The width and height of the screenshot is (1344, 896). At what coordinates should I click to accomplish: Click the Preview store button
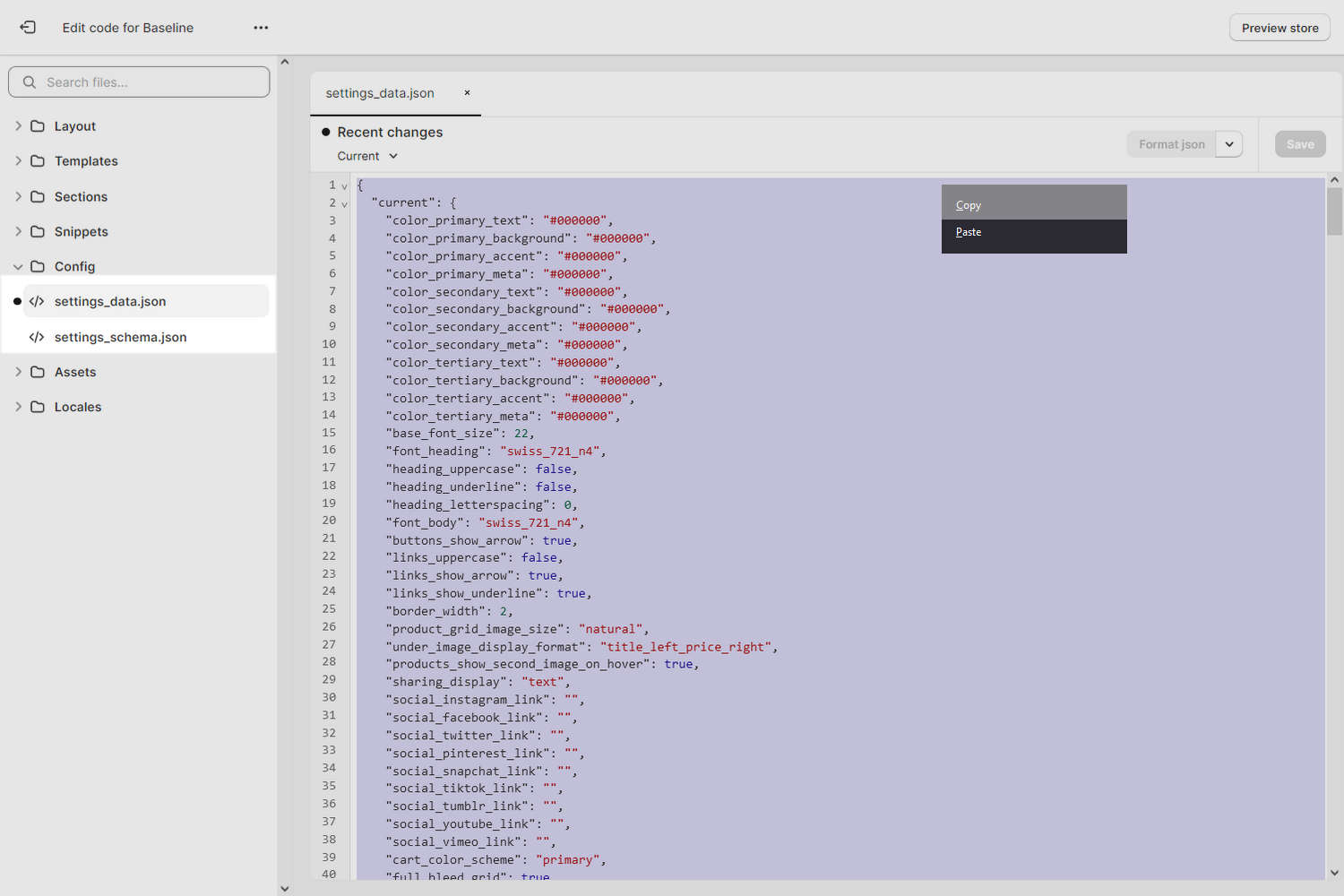pos(1279,27)
